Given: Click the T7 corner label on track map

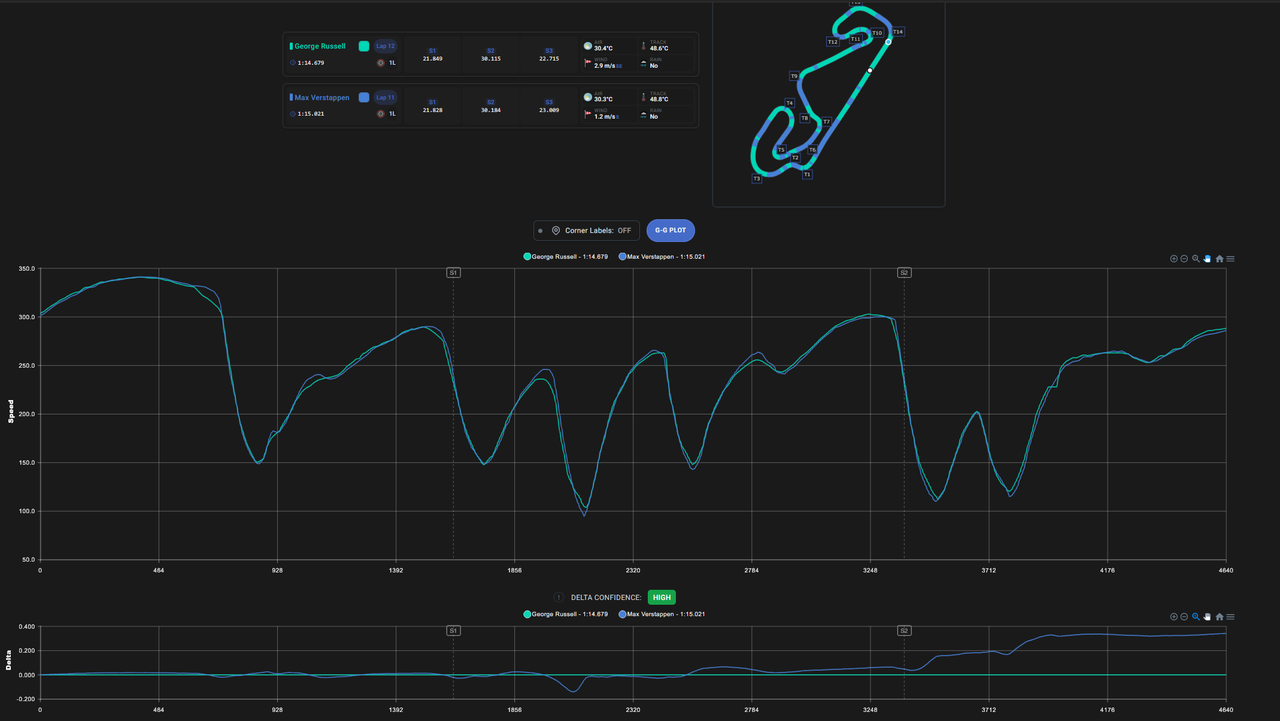Looking at the screenshot, I should click(826, 121).
